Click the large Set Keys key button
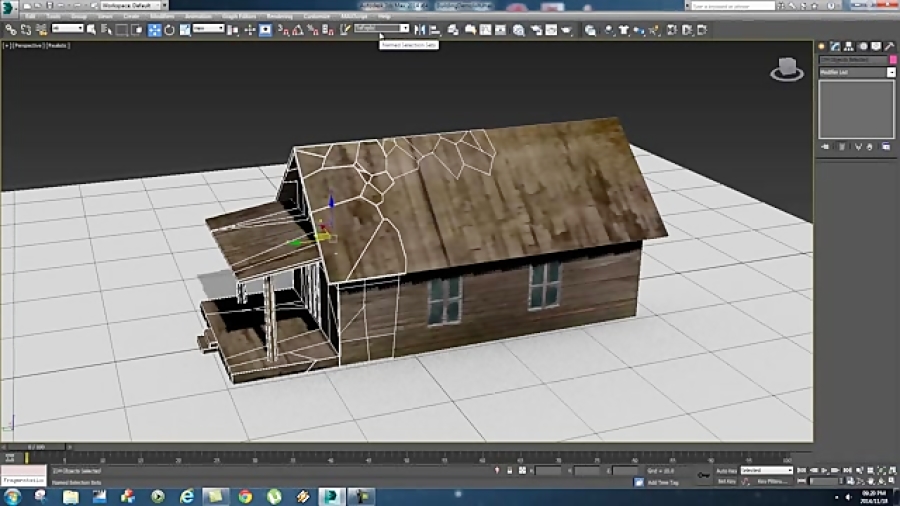The image size is (900, 506). tap(704, 475)
